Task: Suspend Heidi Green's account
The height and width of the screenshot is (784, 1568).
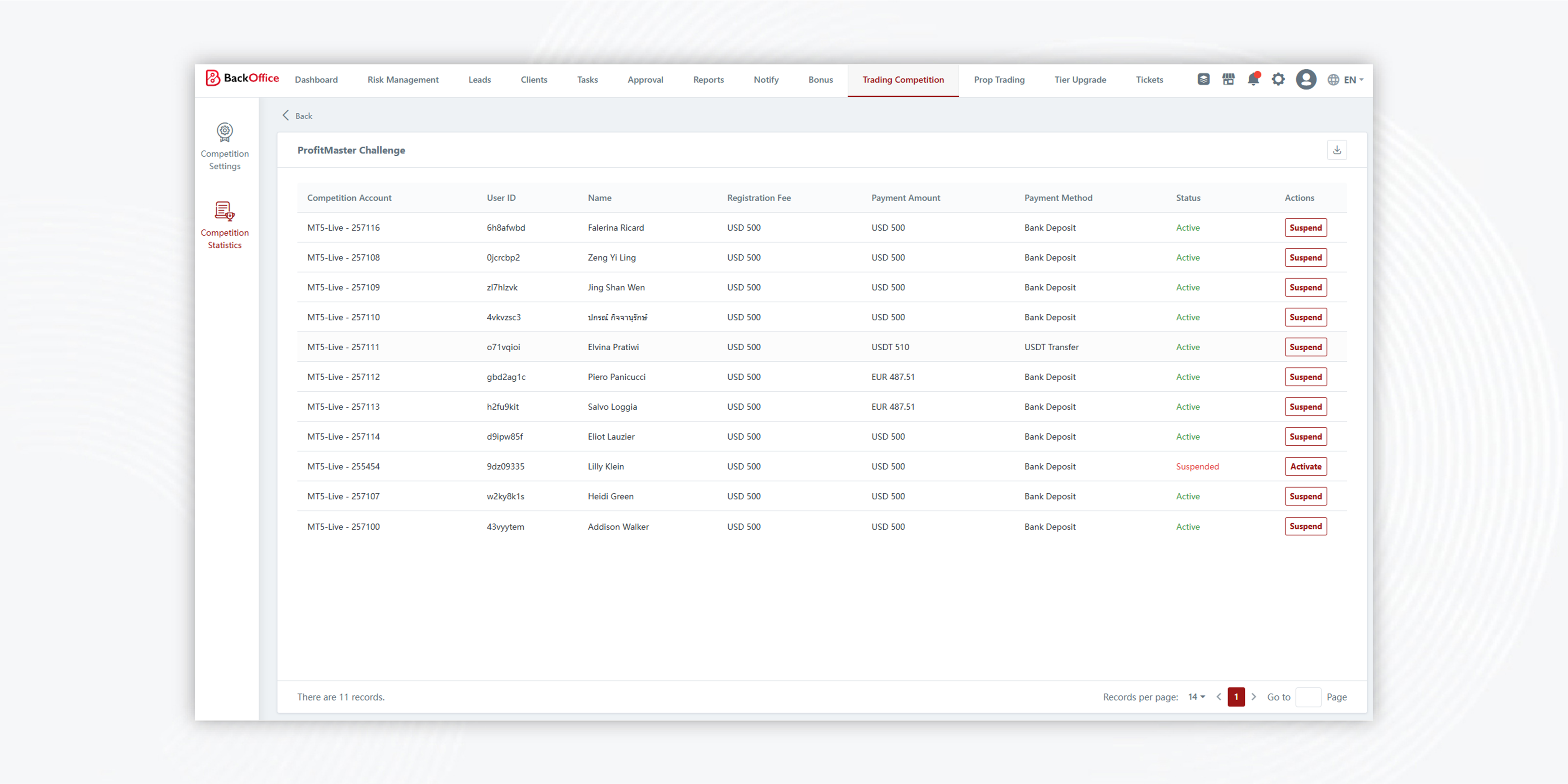Action: click(1306, 496)
